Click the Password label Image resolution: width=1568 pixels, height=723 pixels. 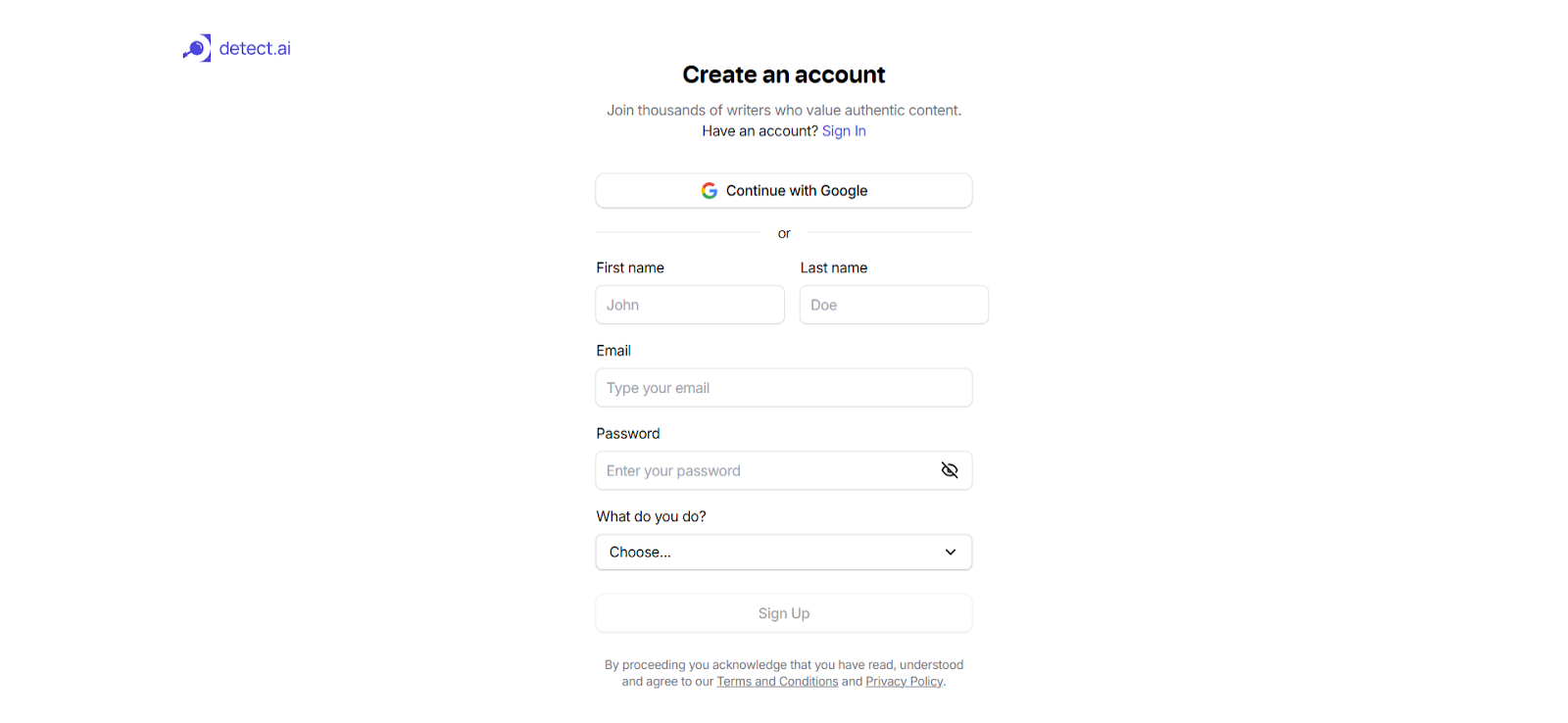(x=628, y=434)
